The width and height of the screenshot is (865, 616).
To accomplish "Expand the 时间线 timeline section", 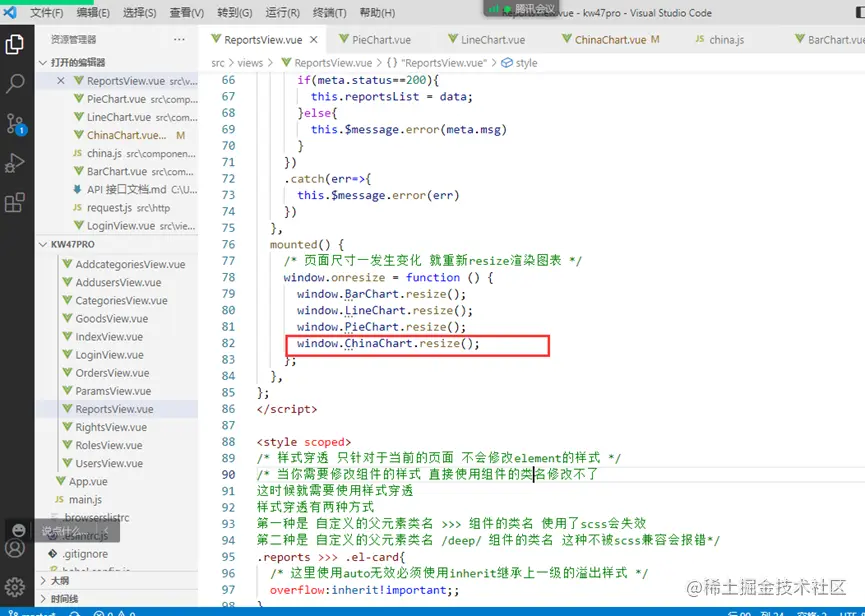I will [116, 599].
